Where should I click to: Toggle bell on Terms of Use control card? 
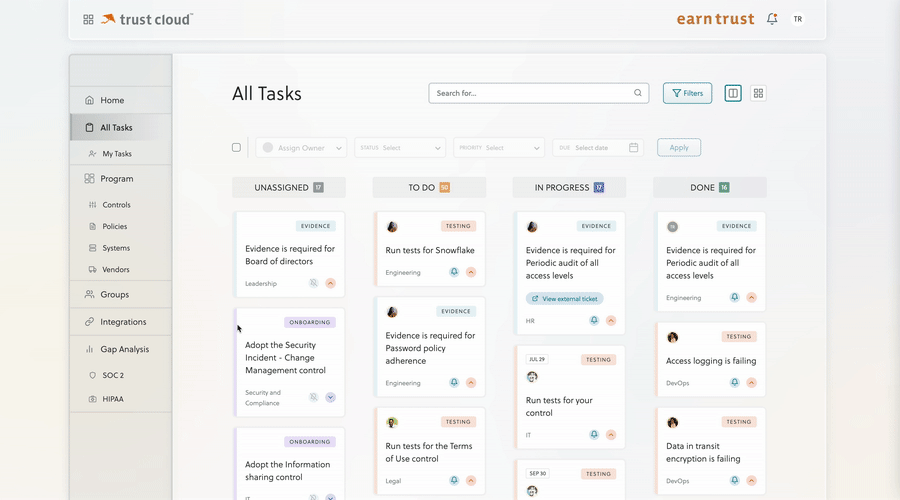click(454, 480)
